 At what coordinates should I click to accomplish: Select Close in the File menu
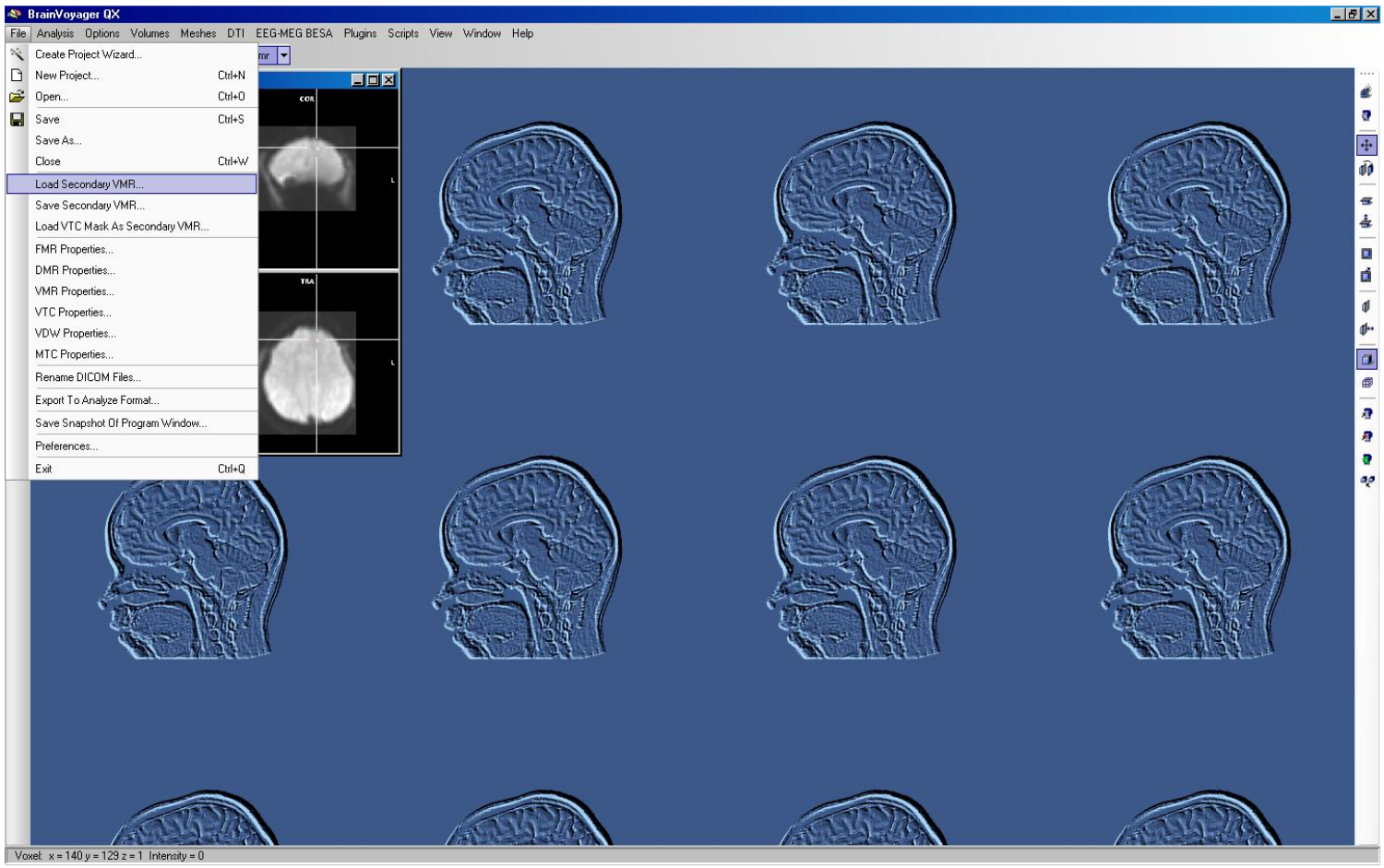(x=131, y=161)
